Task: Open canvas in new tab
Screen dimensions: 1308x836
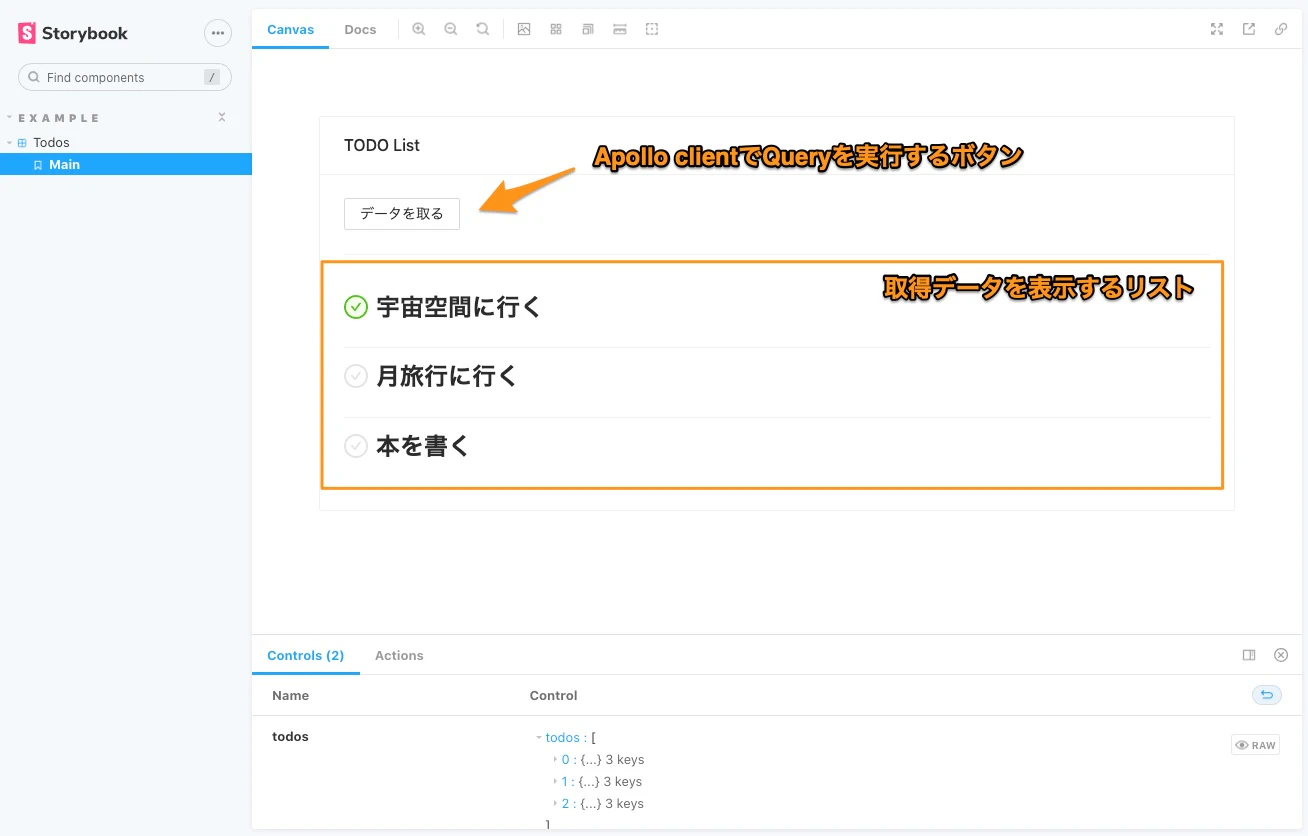Action: click(x=1249, y=29)
